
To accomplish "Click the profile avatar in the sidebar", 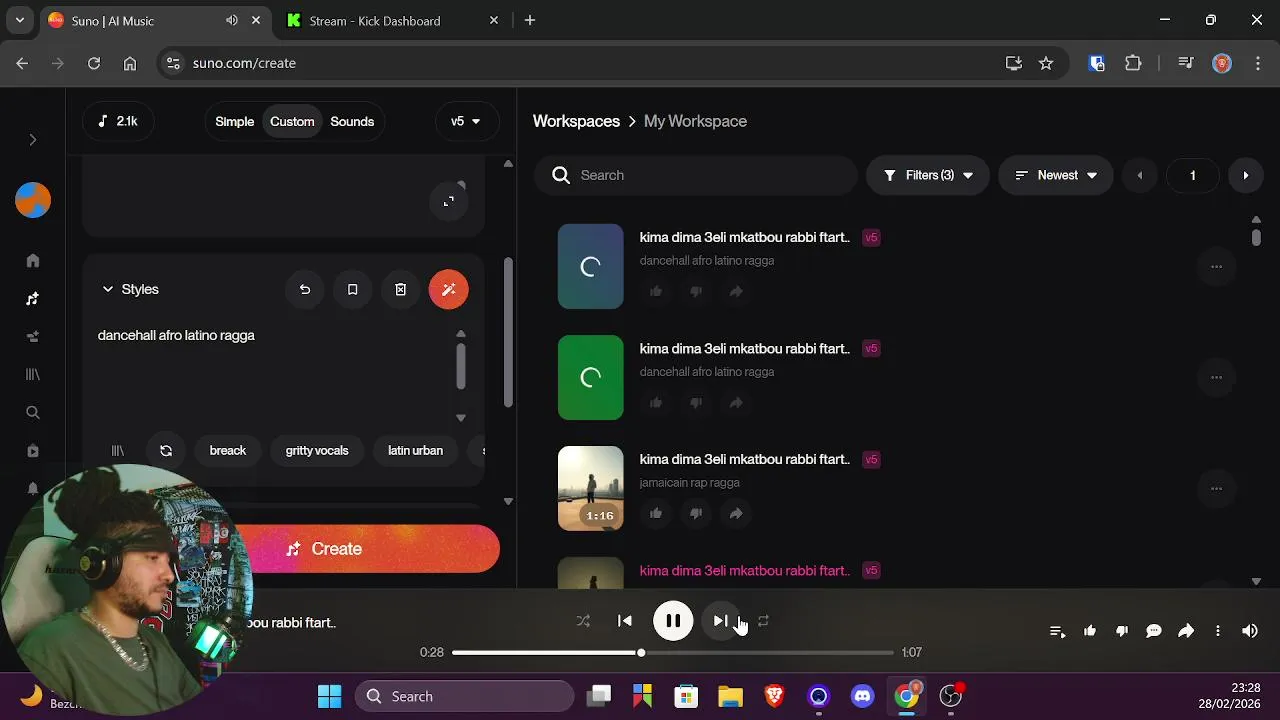I will pyautogui.click(x=33, y=200).
